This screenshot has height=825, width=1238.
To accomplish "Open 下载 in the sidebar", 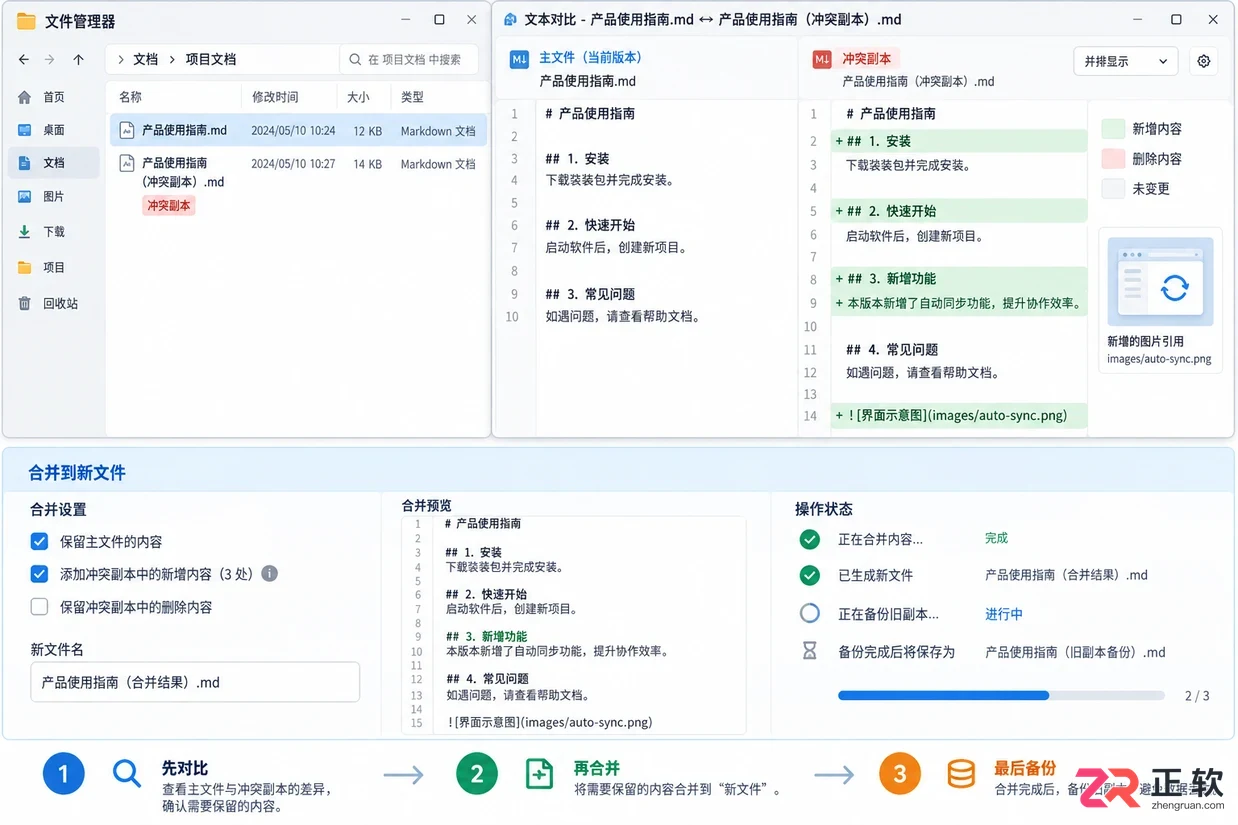I will pyautogui.click(x=53, y=231).
